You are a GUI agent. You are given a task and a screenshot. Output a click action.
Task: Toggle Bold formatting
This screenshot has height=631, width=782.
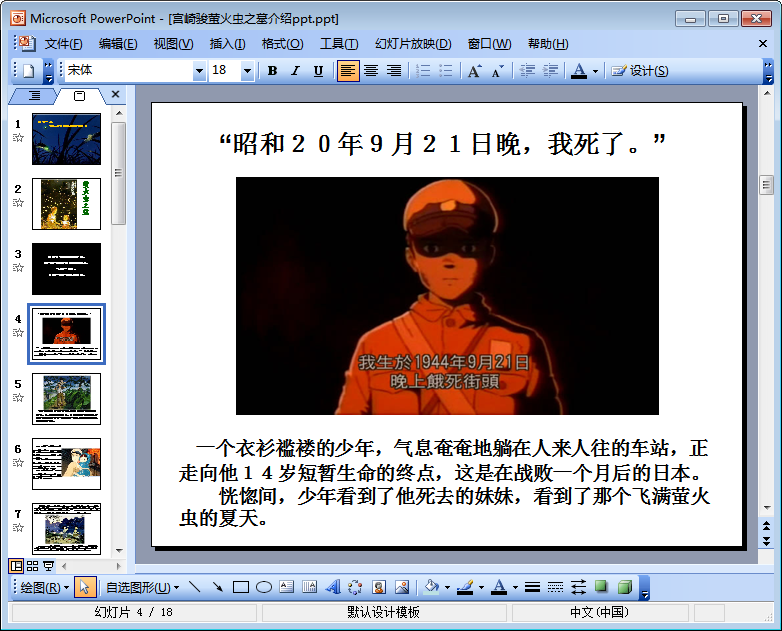(272, 71)
